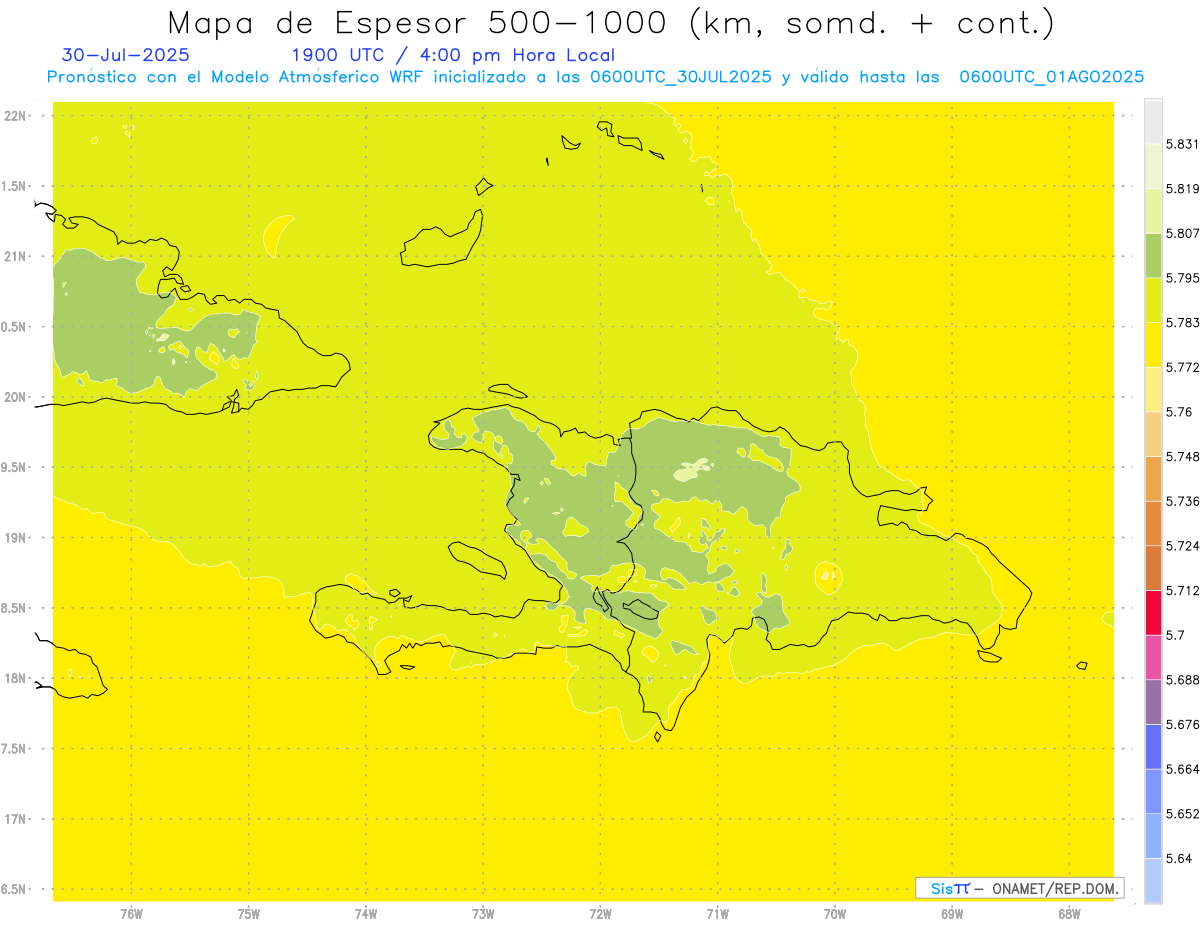Click the red legend swatch between 5.712 and 5.7
Screen dimensions: 1200x927
point(1153,613)
